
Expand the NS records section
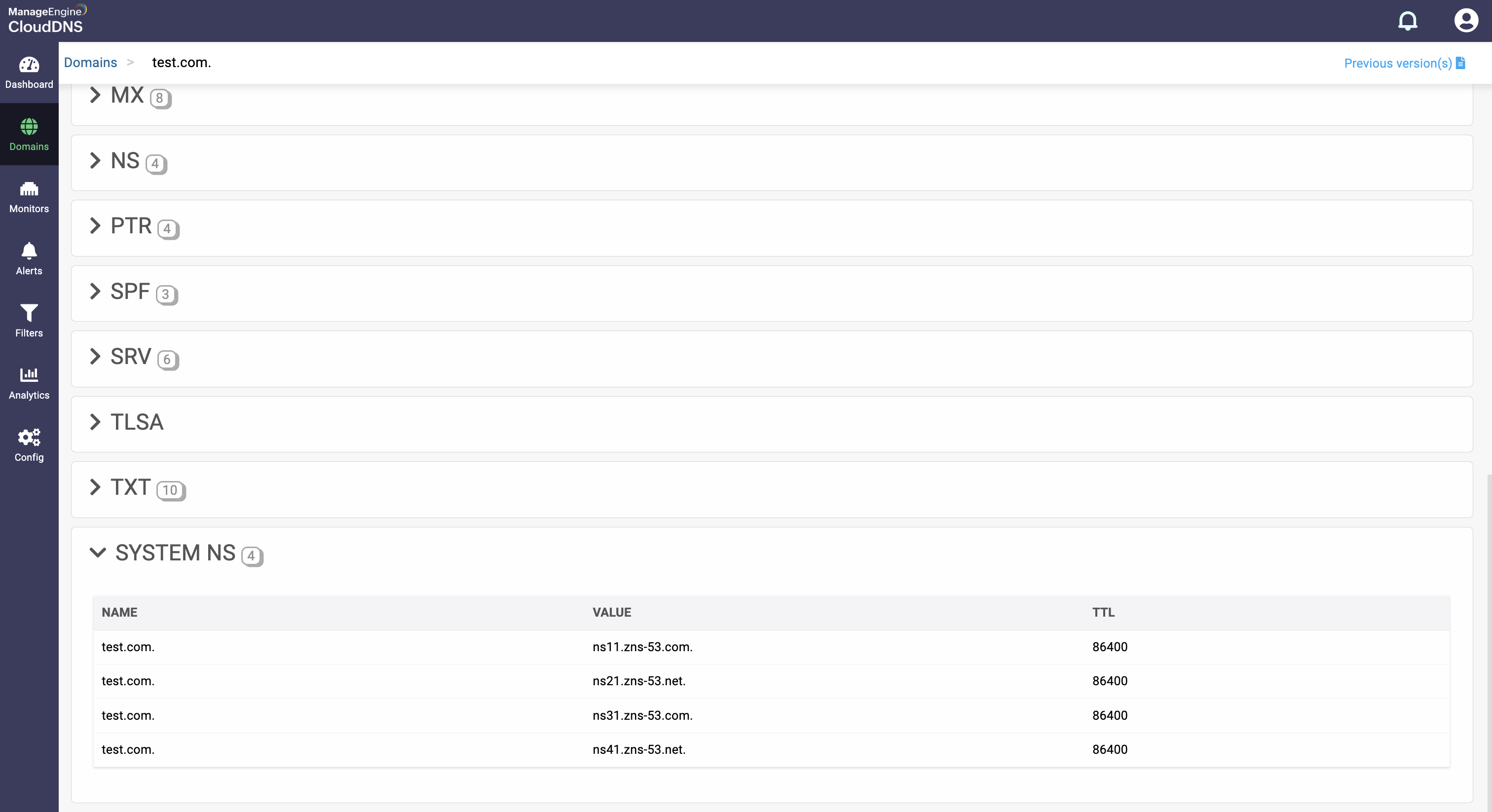click(96, 160)
